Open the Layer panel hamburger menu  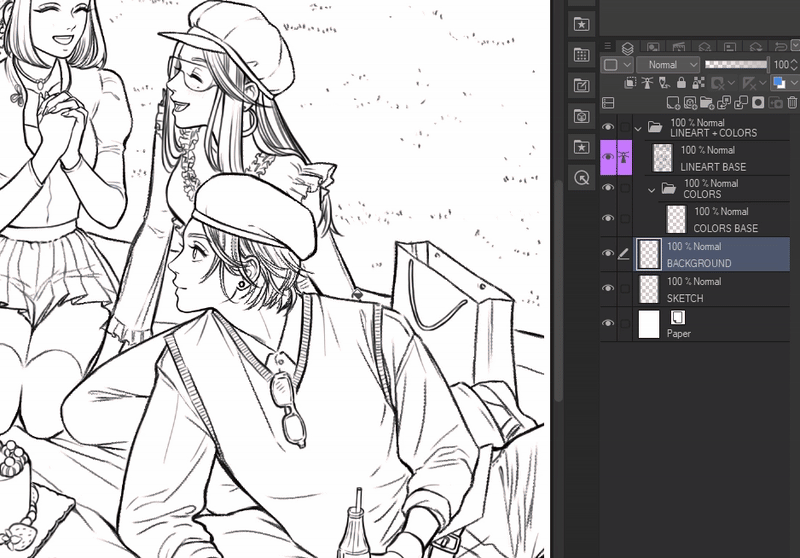coord(607,46)
